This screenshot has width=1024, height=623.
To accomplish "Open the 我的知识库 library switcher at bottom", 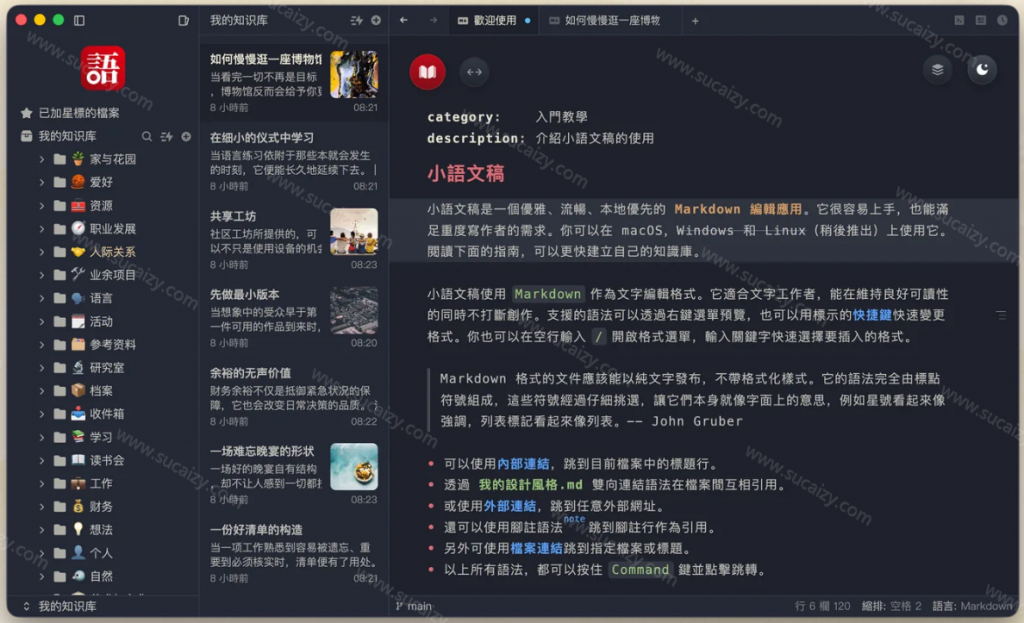I will click(59, 606).
